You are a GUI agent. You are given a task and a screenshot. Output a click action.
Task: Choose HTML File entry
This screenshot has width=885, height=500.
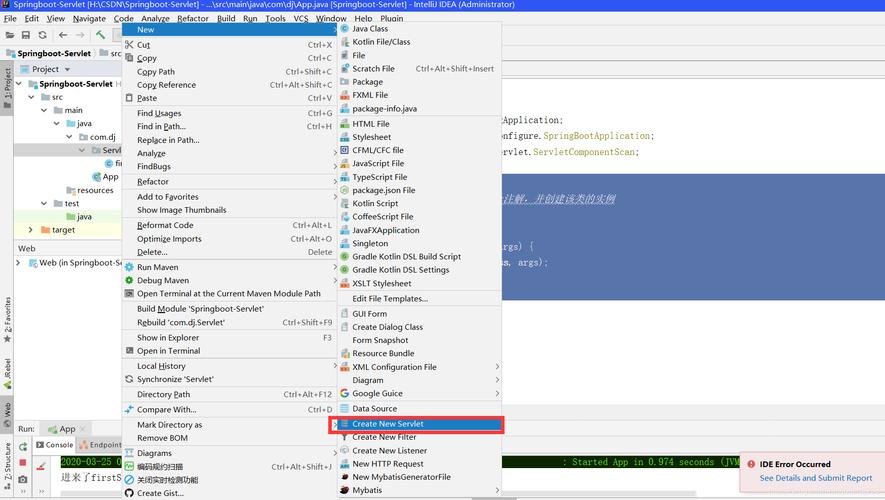coord(419,124)
